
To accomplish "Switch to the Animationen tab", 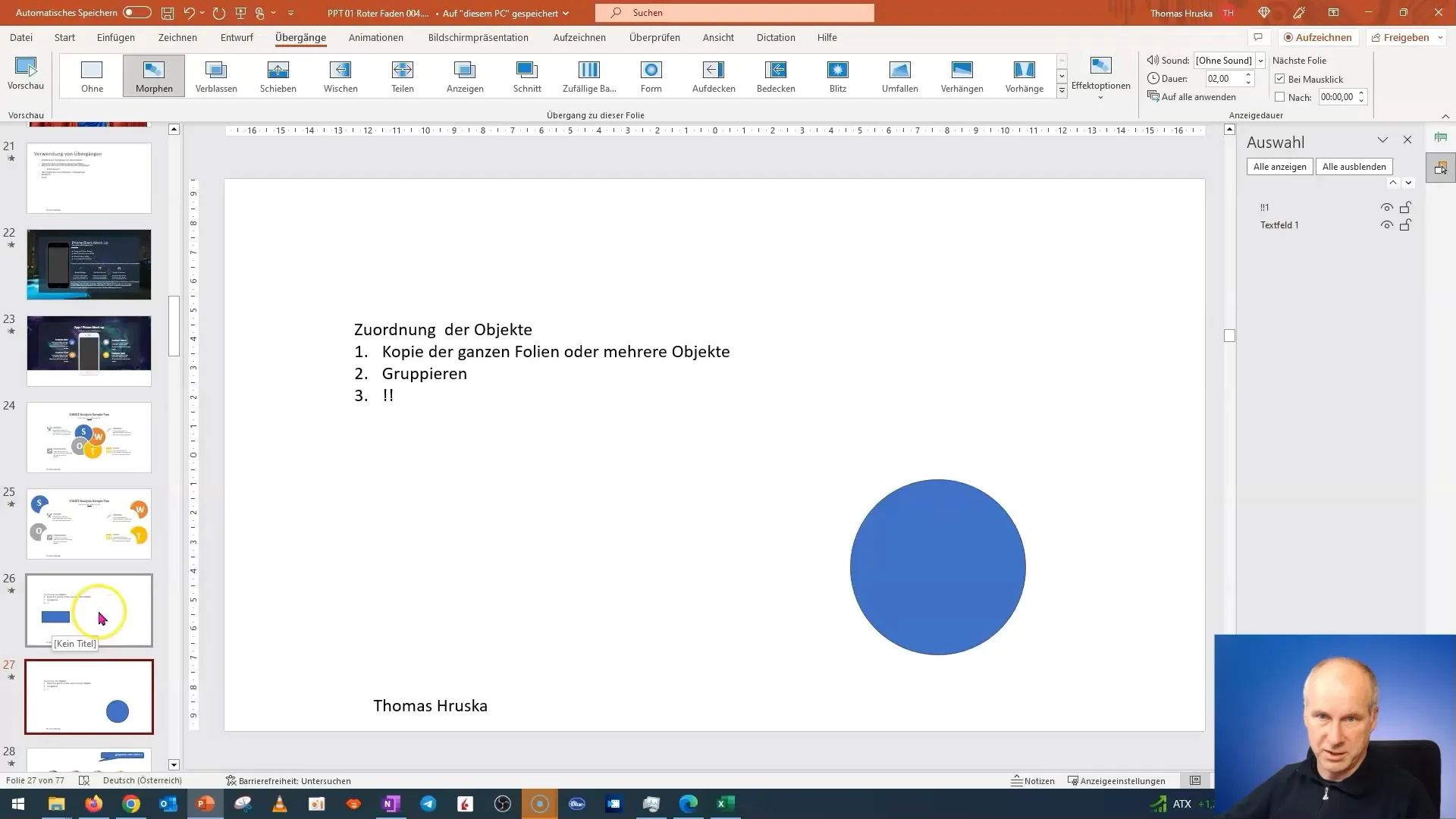I will click(376, 37).
